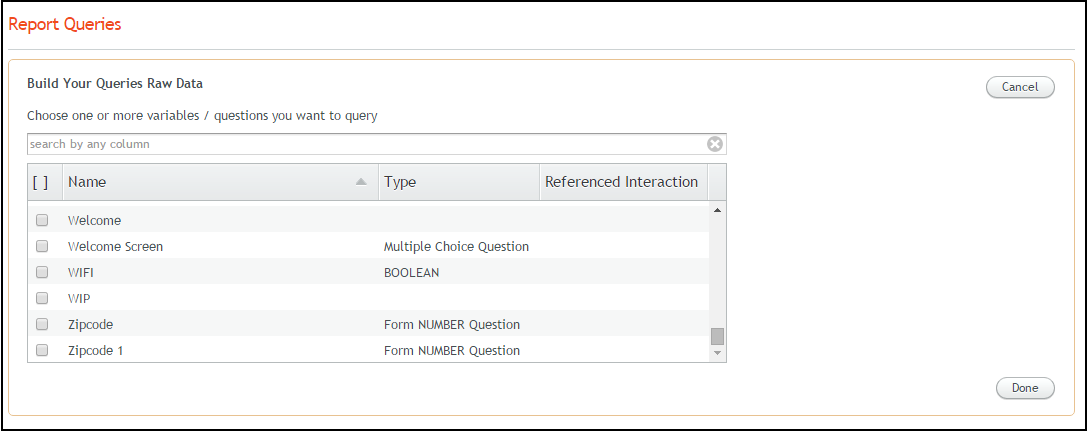This screenshot has height=431, width=1088.
Task: Click the Multiple Choice Question type cell
Action: (456, 246)
